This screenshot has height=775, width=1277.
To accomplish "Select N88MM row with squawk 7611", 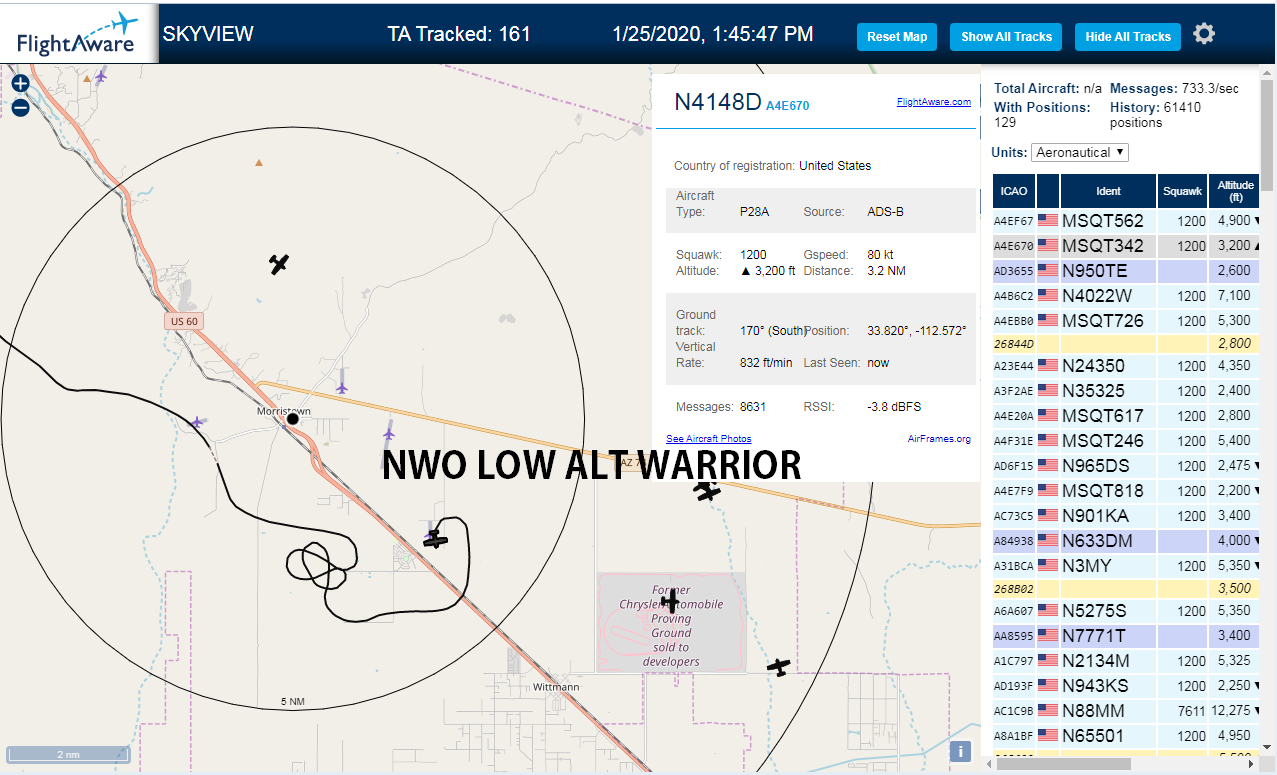I will click(x=1127, y=710).
